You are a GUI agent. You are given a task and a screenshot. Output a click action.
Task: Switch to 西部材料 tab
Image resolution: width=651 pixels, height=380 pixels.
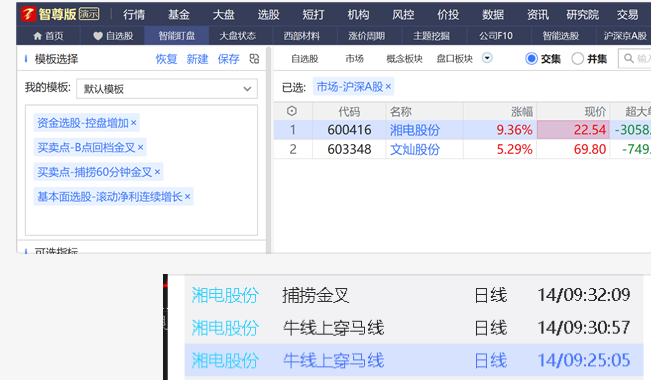point(302,36)
